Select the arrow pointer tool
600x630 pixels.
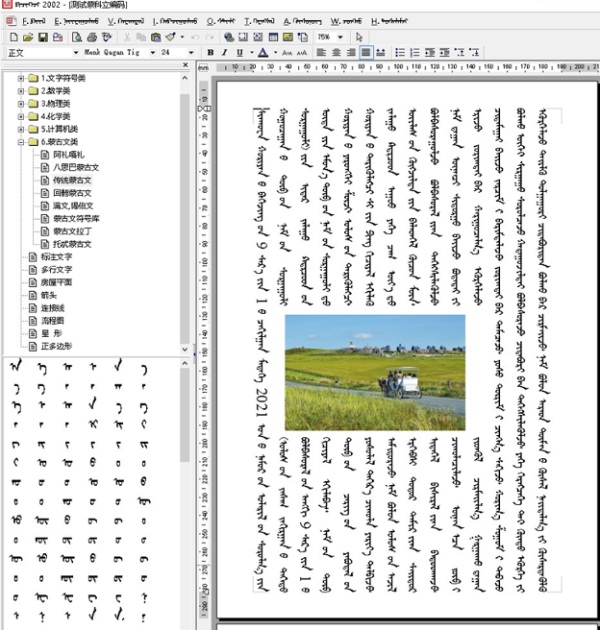[x=359, y=37]
